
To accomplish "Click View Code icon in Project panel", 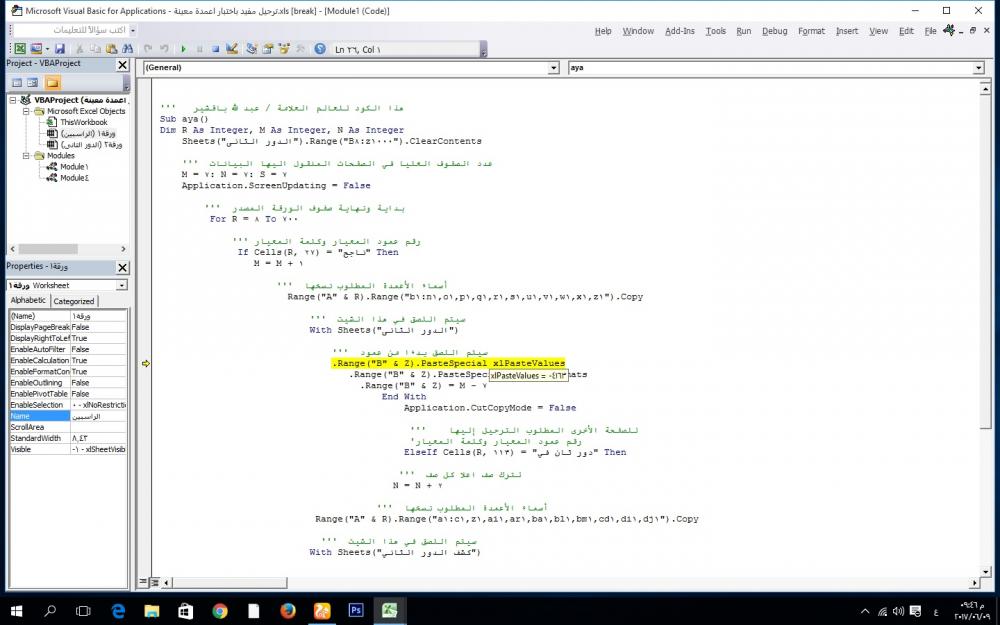I will [17, 83].
